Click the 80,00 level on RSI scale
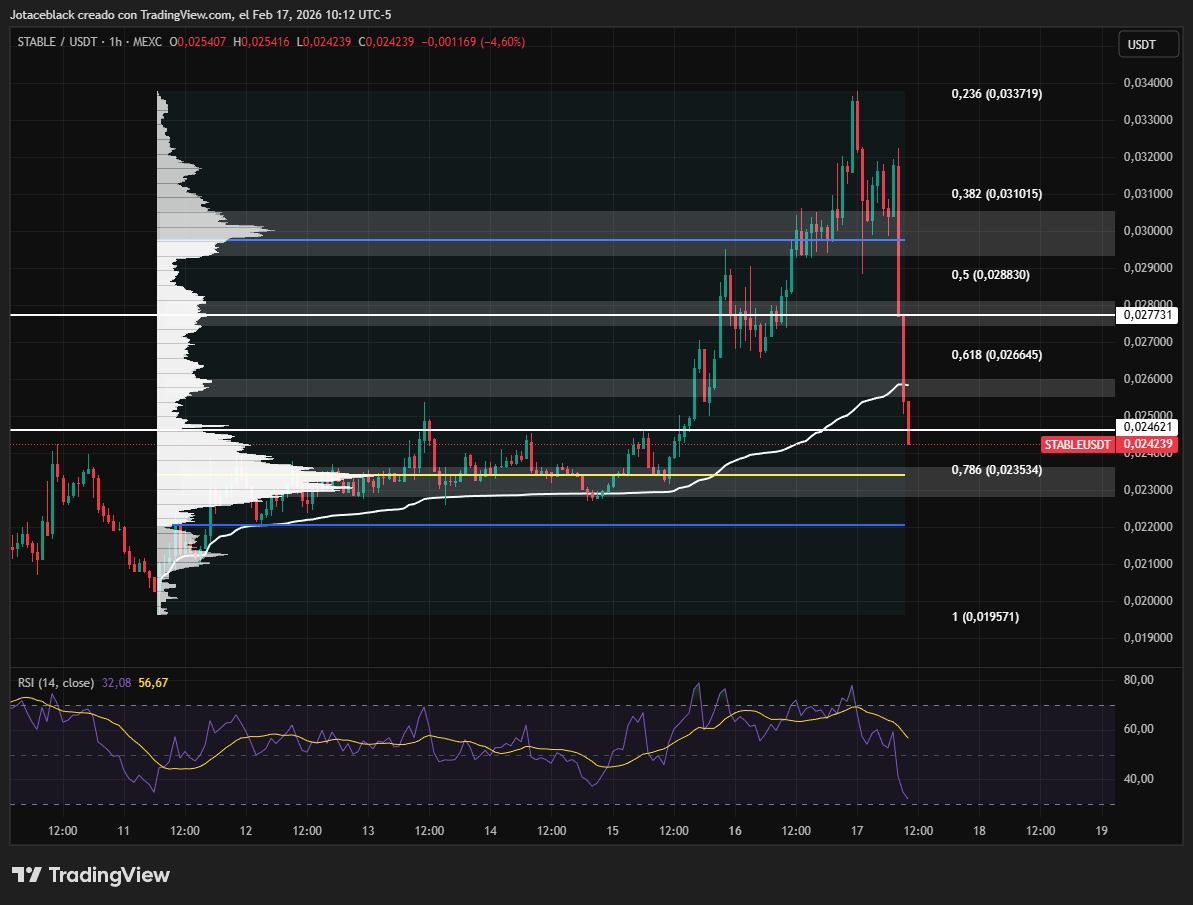 point(1139,680)
